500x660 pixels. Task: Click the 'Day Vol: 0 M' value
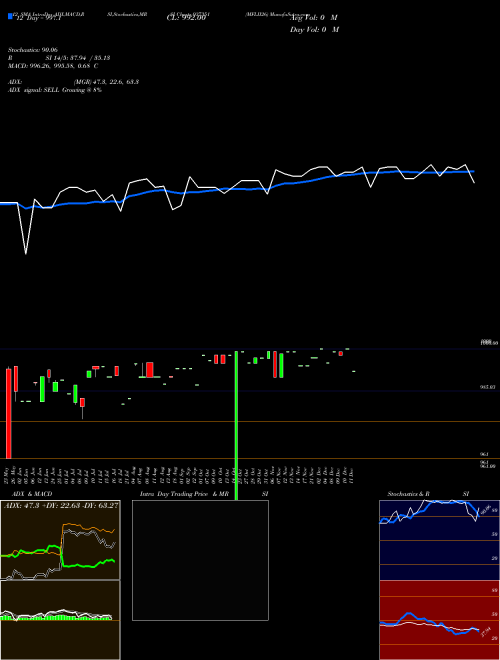[314, 30]
